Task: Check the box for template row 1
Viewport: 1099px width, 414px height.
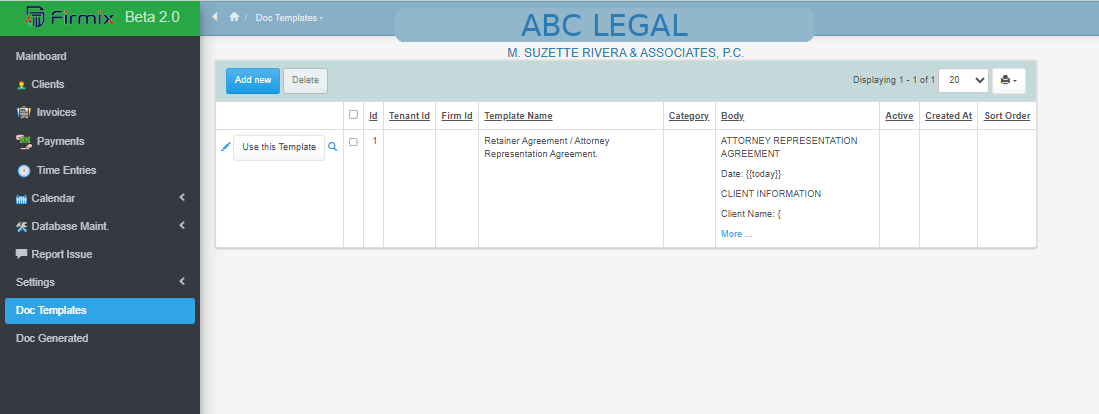Action: pos(353,142)
